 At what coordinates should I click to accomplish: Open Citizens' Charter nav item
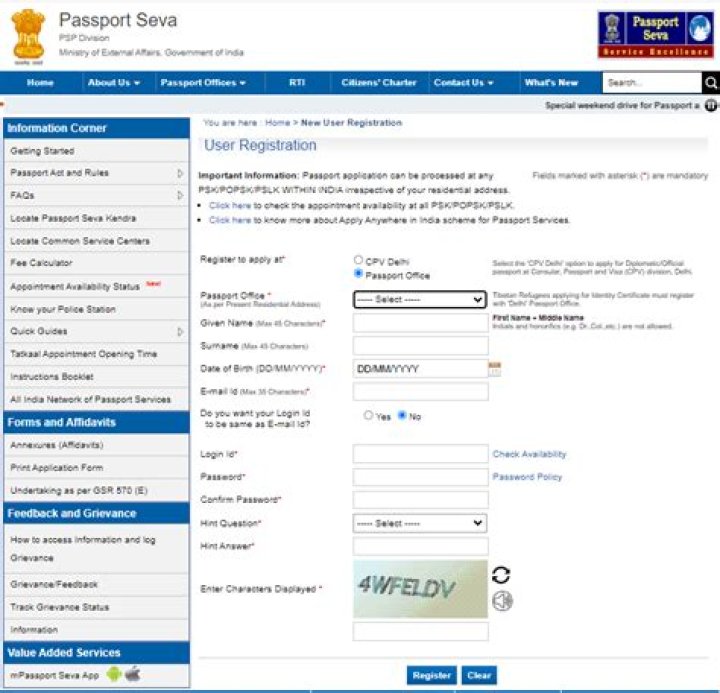click(378, 83)
